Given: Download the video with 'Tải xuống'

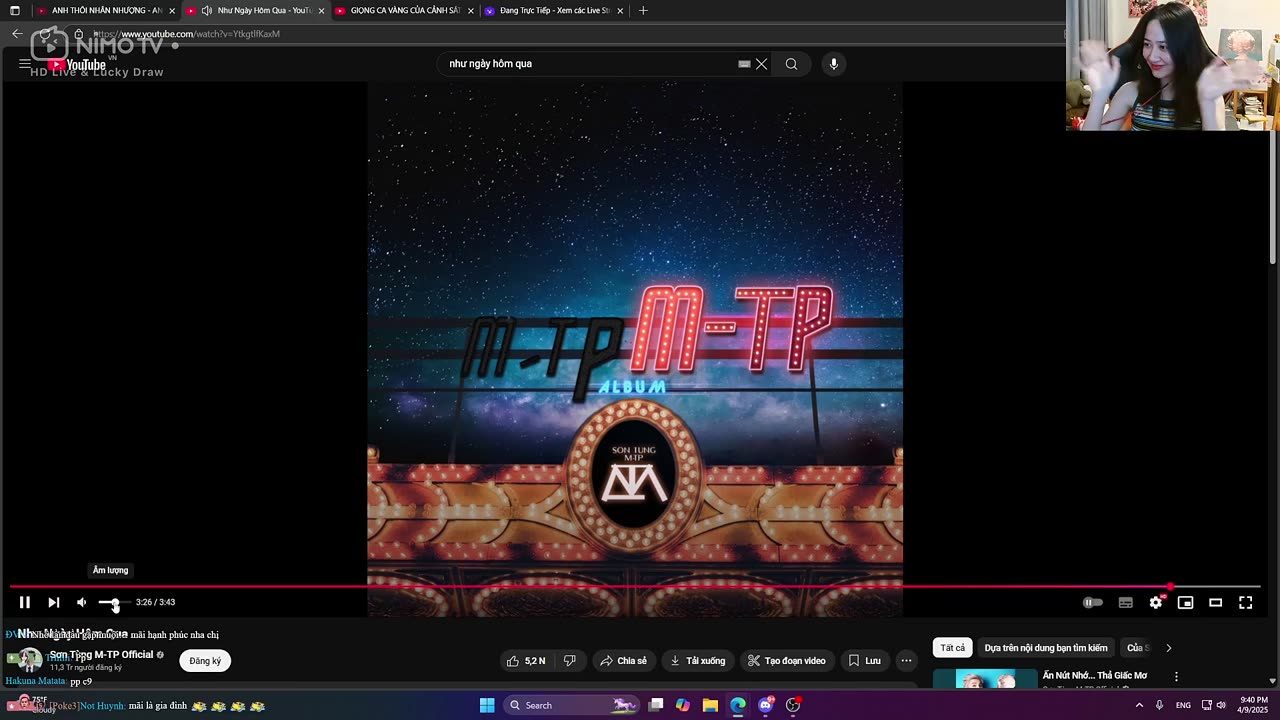Looking at the screenshot, I should (697, 661).
